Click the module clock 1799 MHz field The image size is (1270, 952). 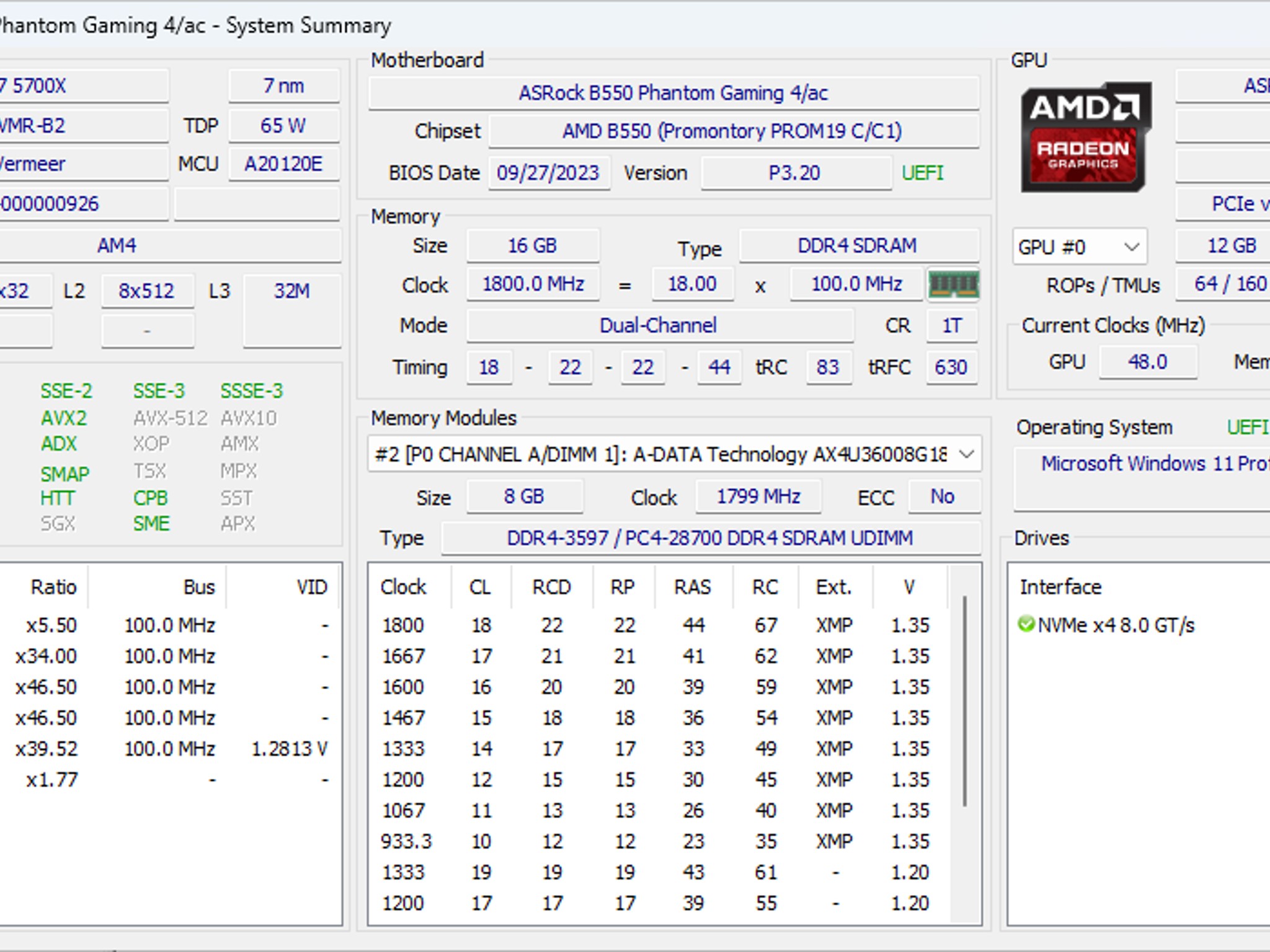click(x=758, y=496)
